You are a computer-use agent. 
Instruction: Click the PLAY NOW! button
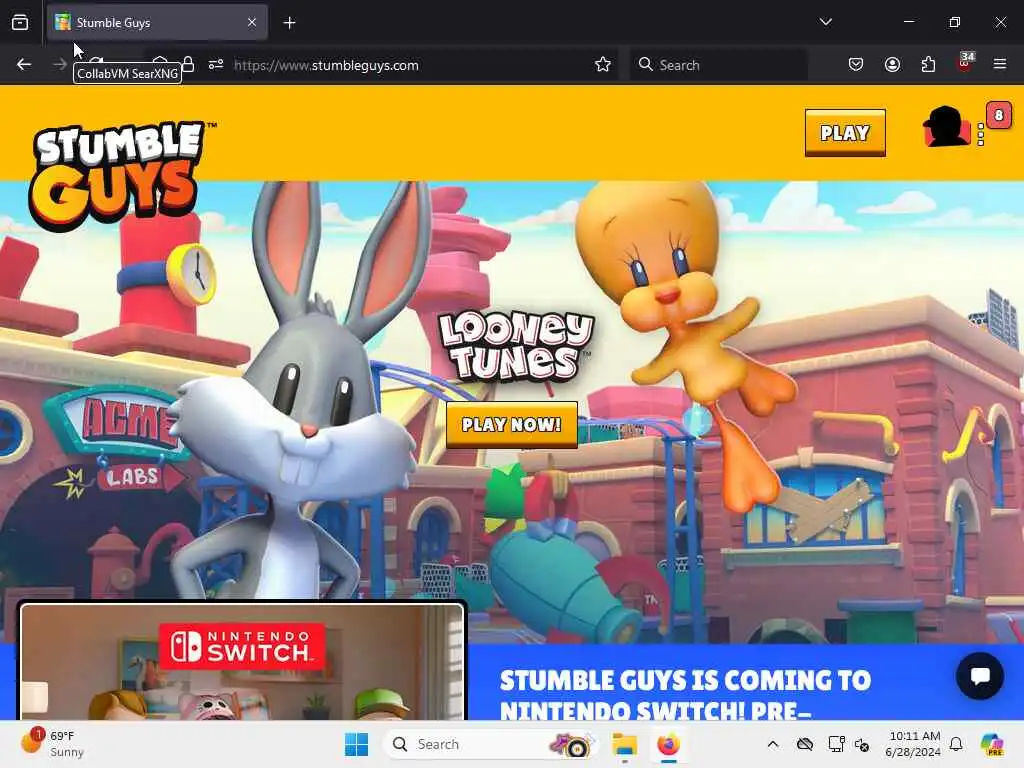(512, 424)
